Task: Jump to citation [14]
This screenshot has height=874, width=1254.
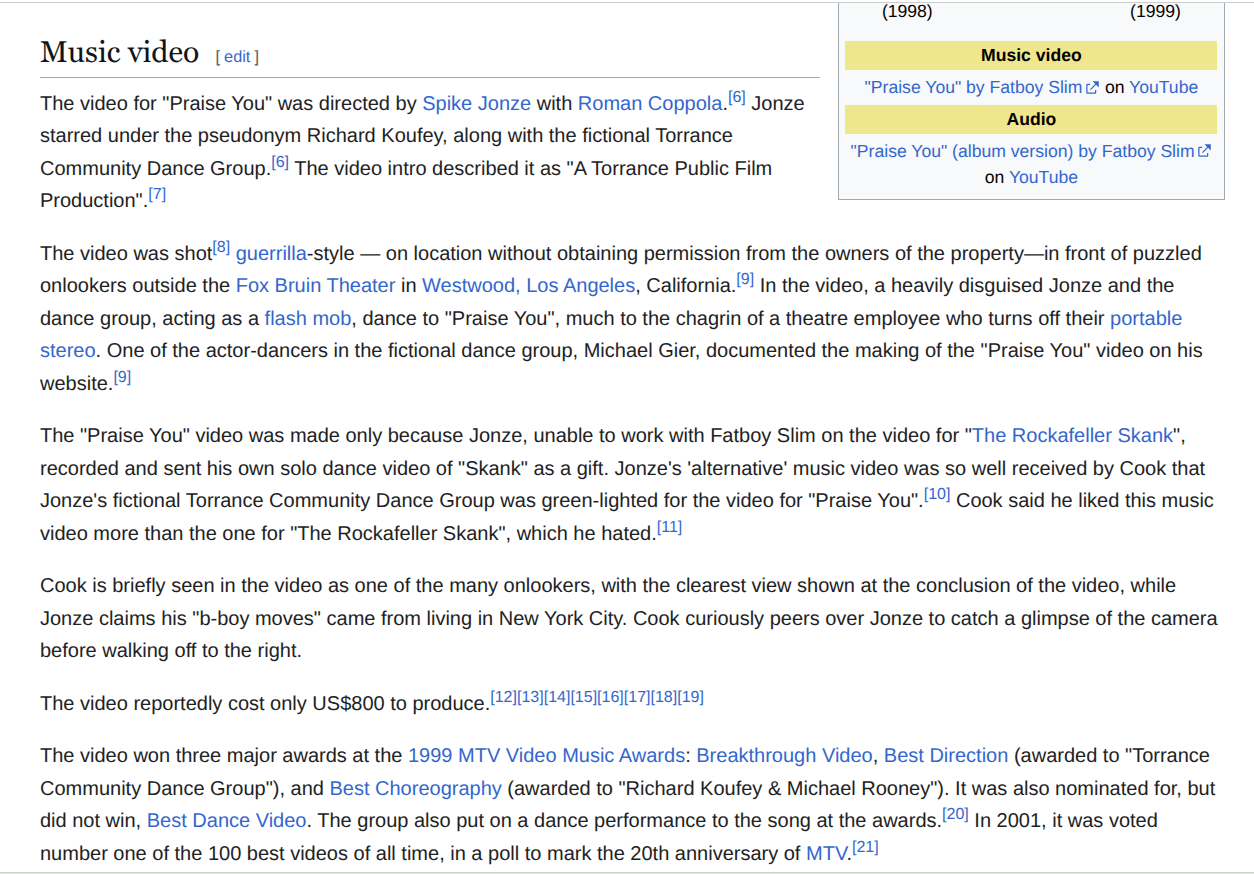Action: (557, 697)
